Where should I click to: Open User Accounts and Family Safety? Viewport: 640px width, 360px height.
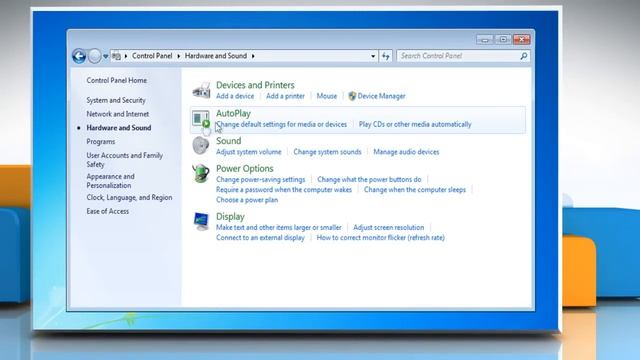click(x=124, y=160)
